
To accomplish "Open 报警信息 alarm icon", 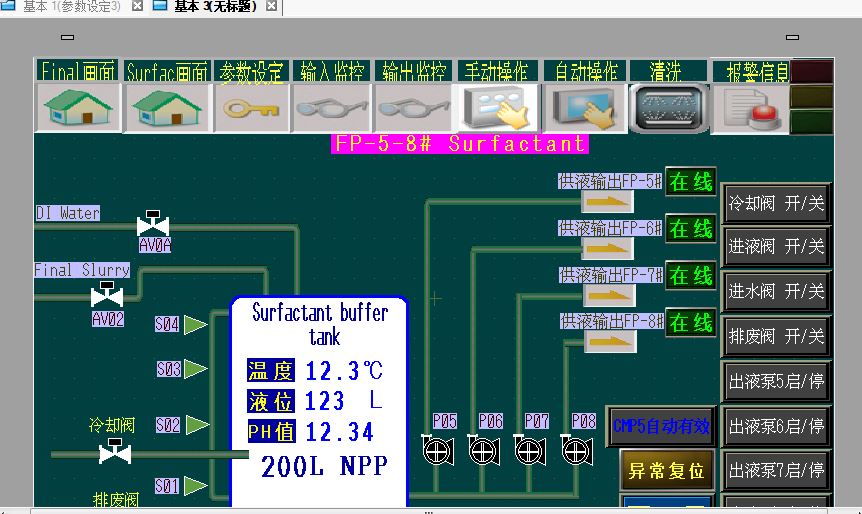I will [x=749, y=107].
